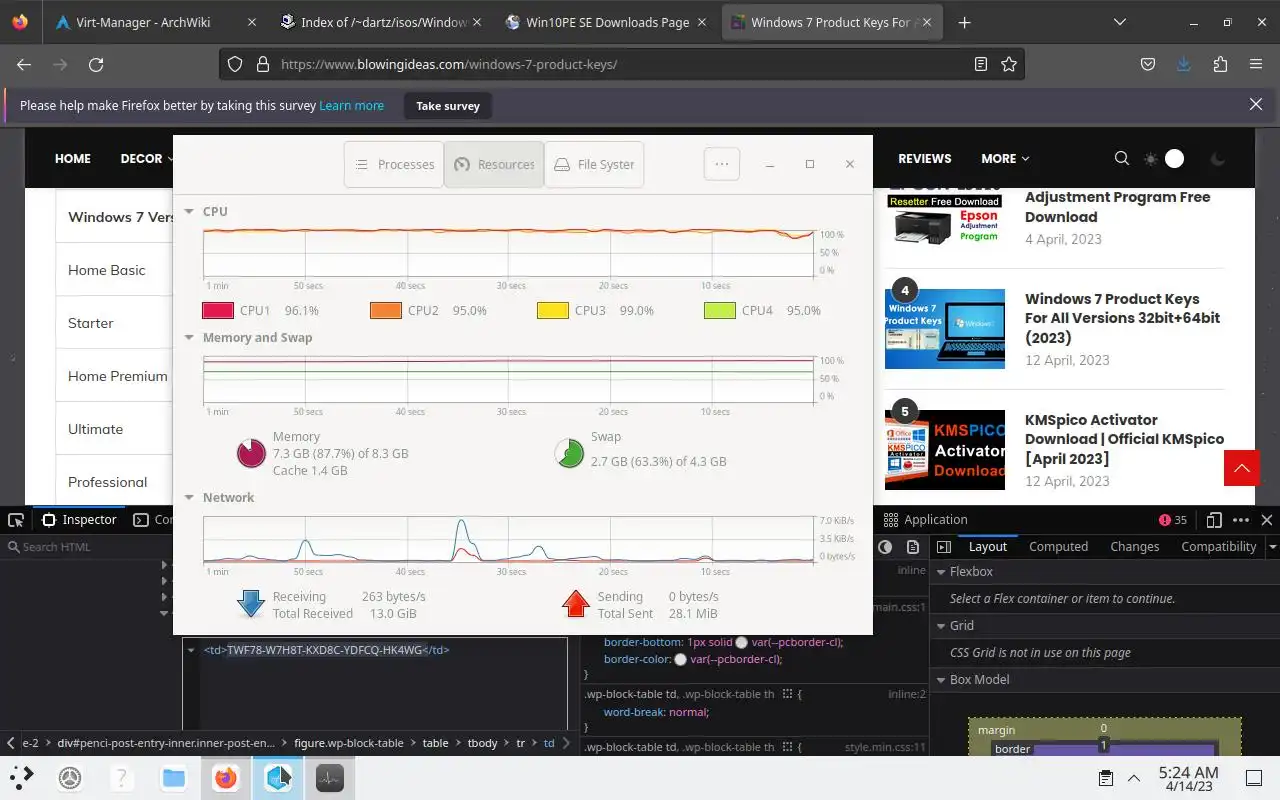Switch to System Monitor taskbar icon
Screen dimensions: 1280x800
click(330, 777)
